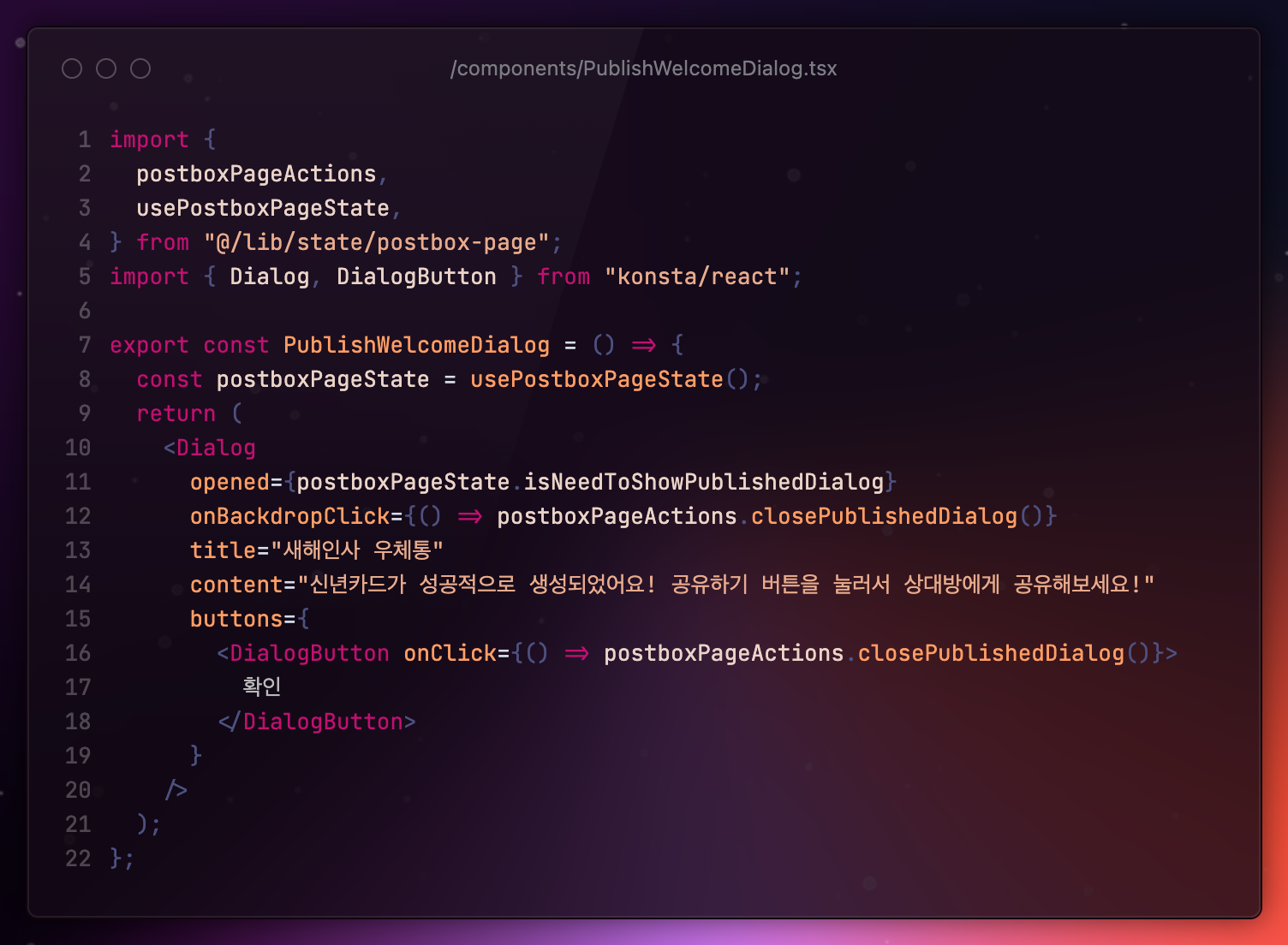Click usePostboxPageState on line 3
Image resolution: width=1288 pixels, height=945 pixels.
coord(263,208)
